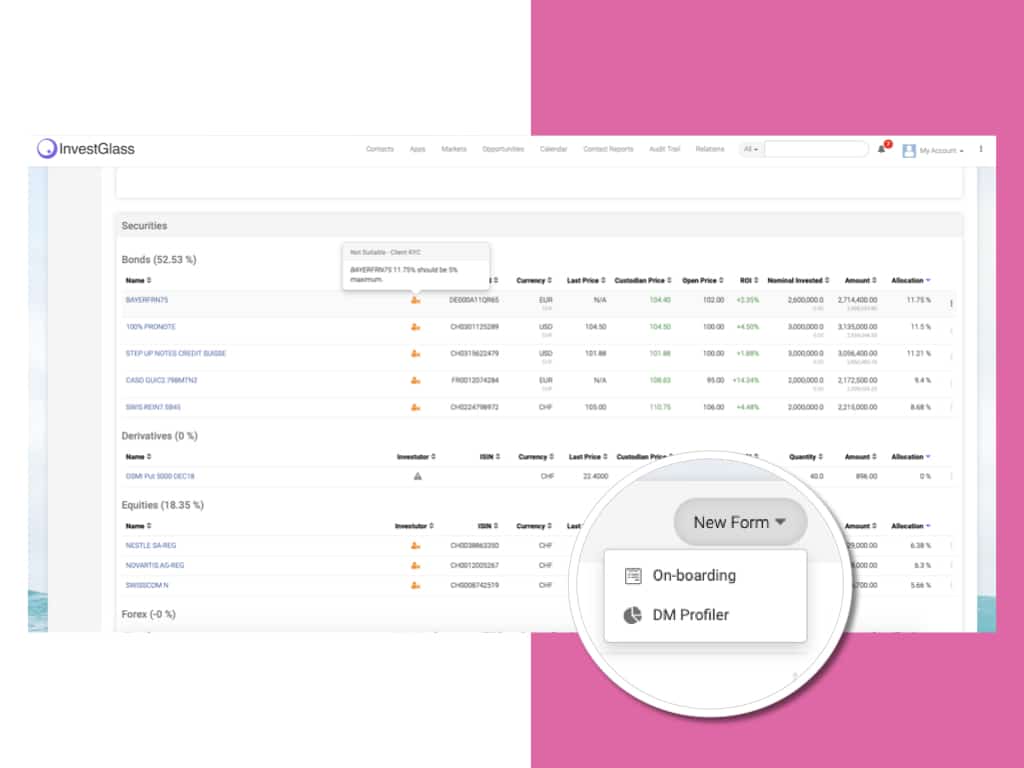Click the Equities (18.35 %) heading
Screen dimensions: 1024x768
click(163, 505)
